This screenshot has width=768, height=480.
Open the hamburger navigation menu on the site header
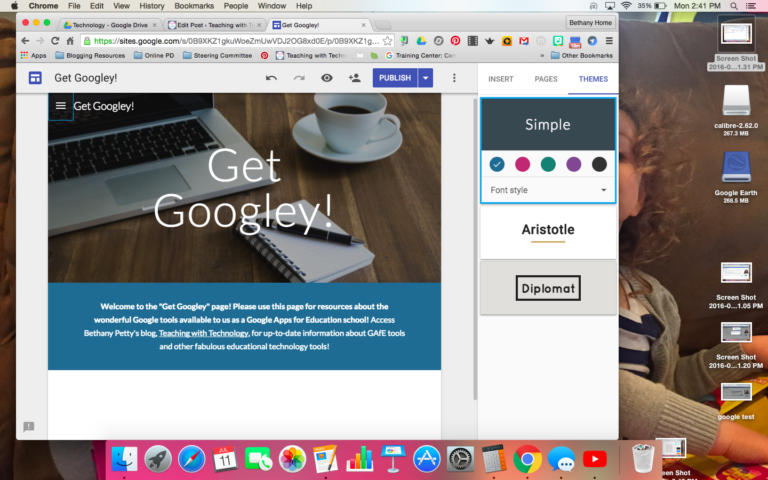61,106
